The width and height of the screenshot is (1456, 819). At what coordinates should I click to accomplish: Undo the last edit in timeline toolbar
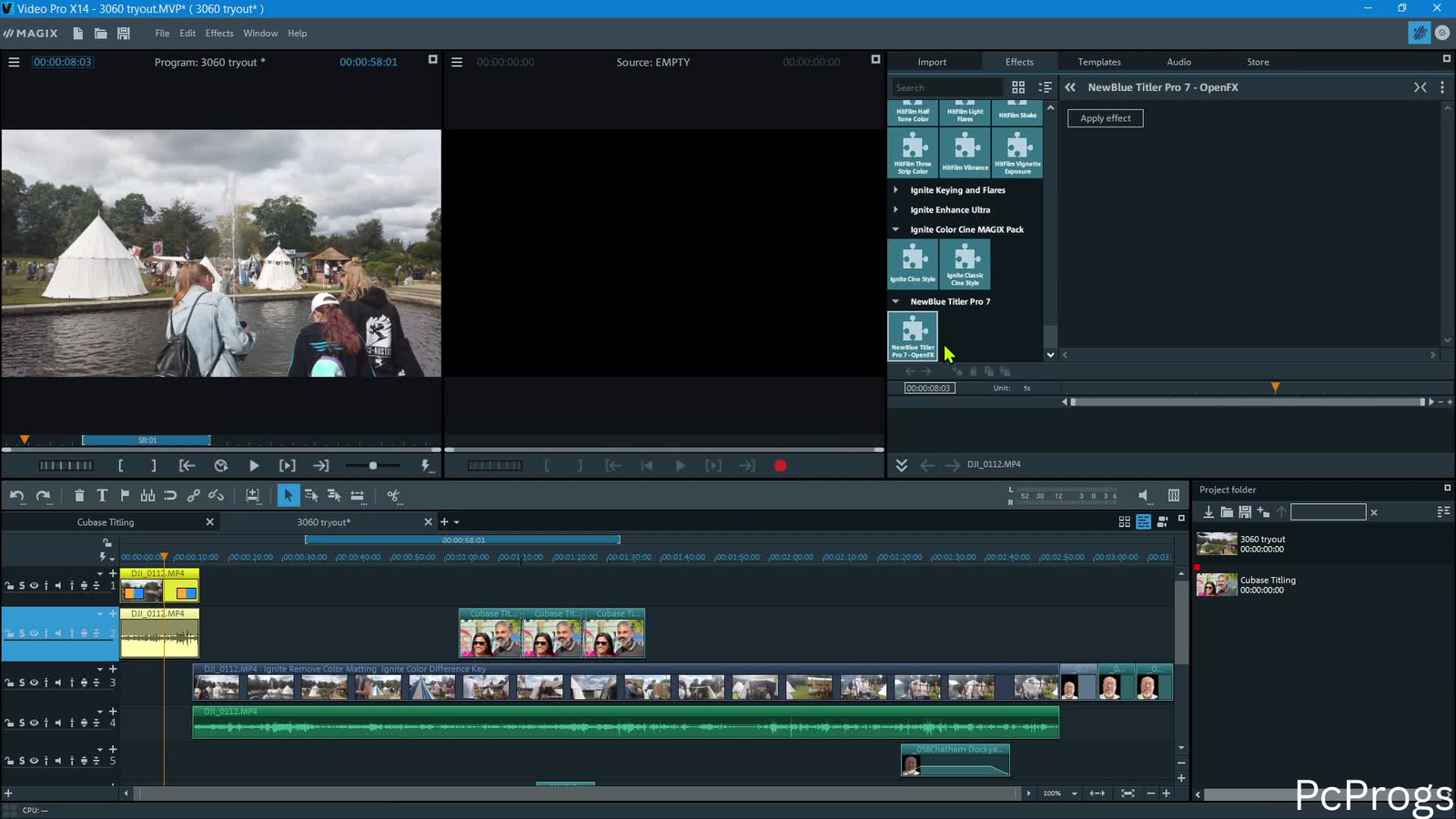coord(17,496)
